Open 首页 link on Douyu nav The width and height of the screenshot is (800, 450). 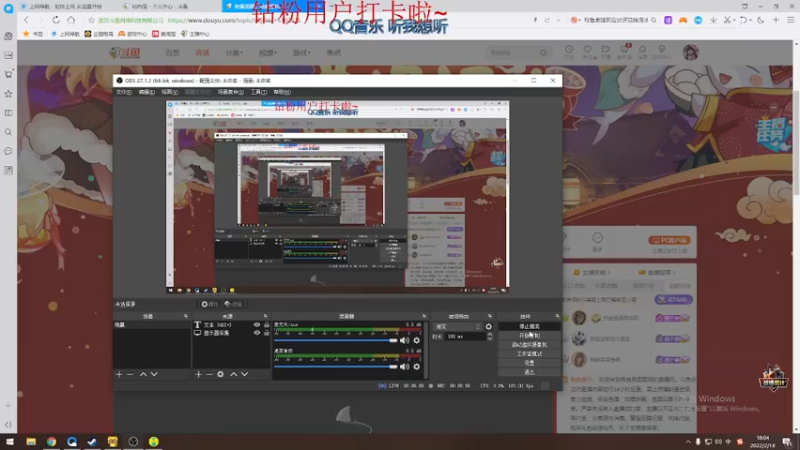pyautogui.click(x=172, y=53)
